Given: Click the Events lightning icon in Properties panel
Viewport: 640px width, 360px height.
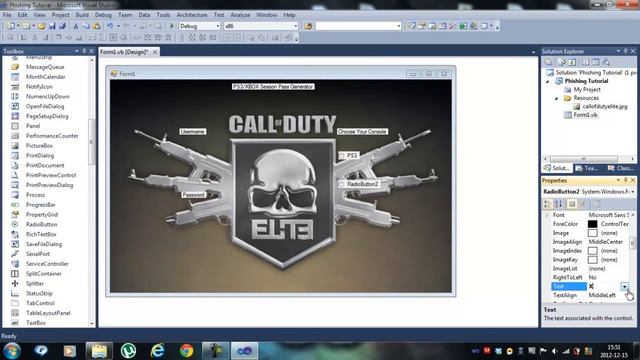Looking at the screenshot, I should coord(583,204).
